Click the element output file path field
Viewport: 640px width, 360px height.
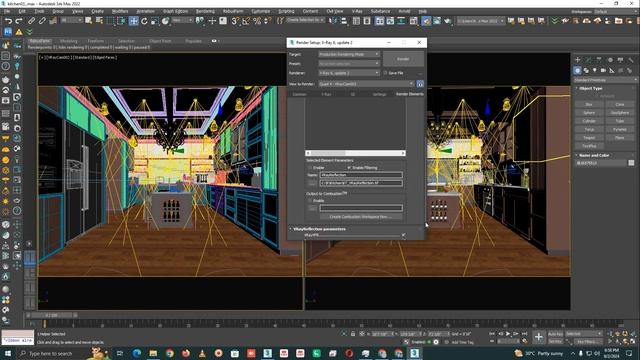click(x=361, y=183)
